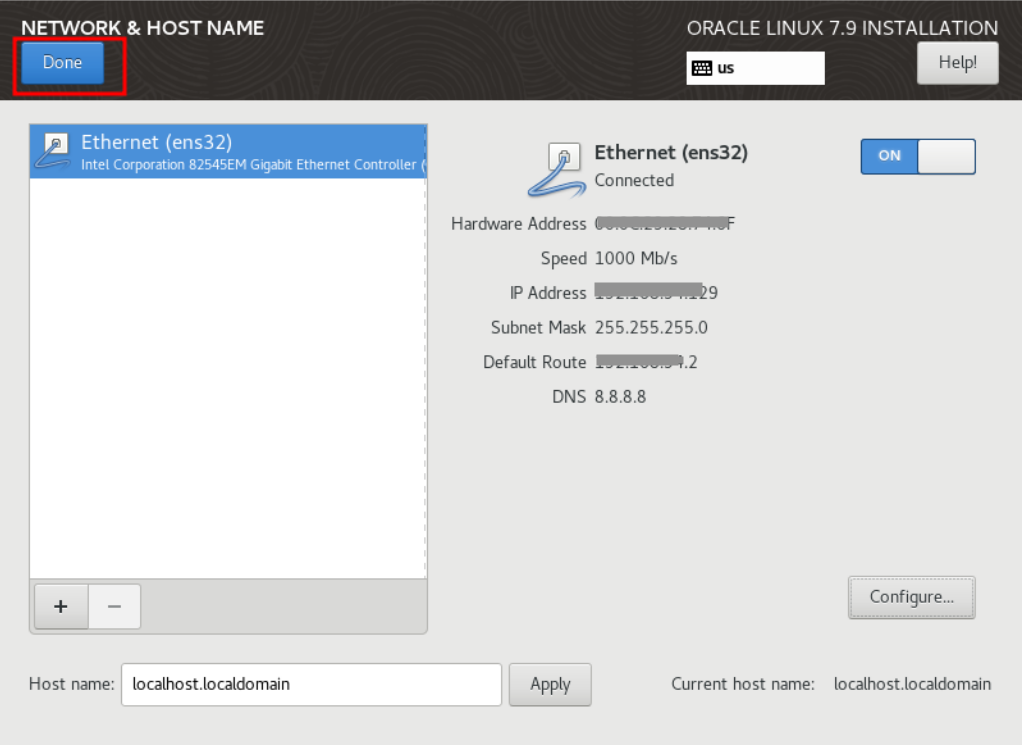Image resolution: width=1024 pixels, height=745 pixels.
Task: Click the Ethernet cable icon in the device list
Action: [x=54, y=151]
